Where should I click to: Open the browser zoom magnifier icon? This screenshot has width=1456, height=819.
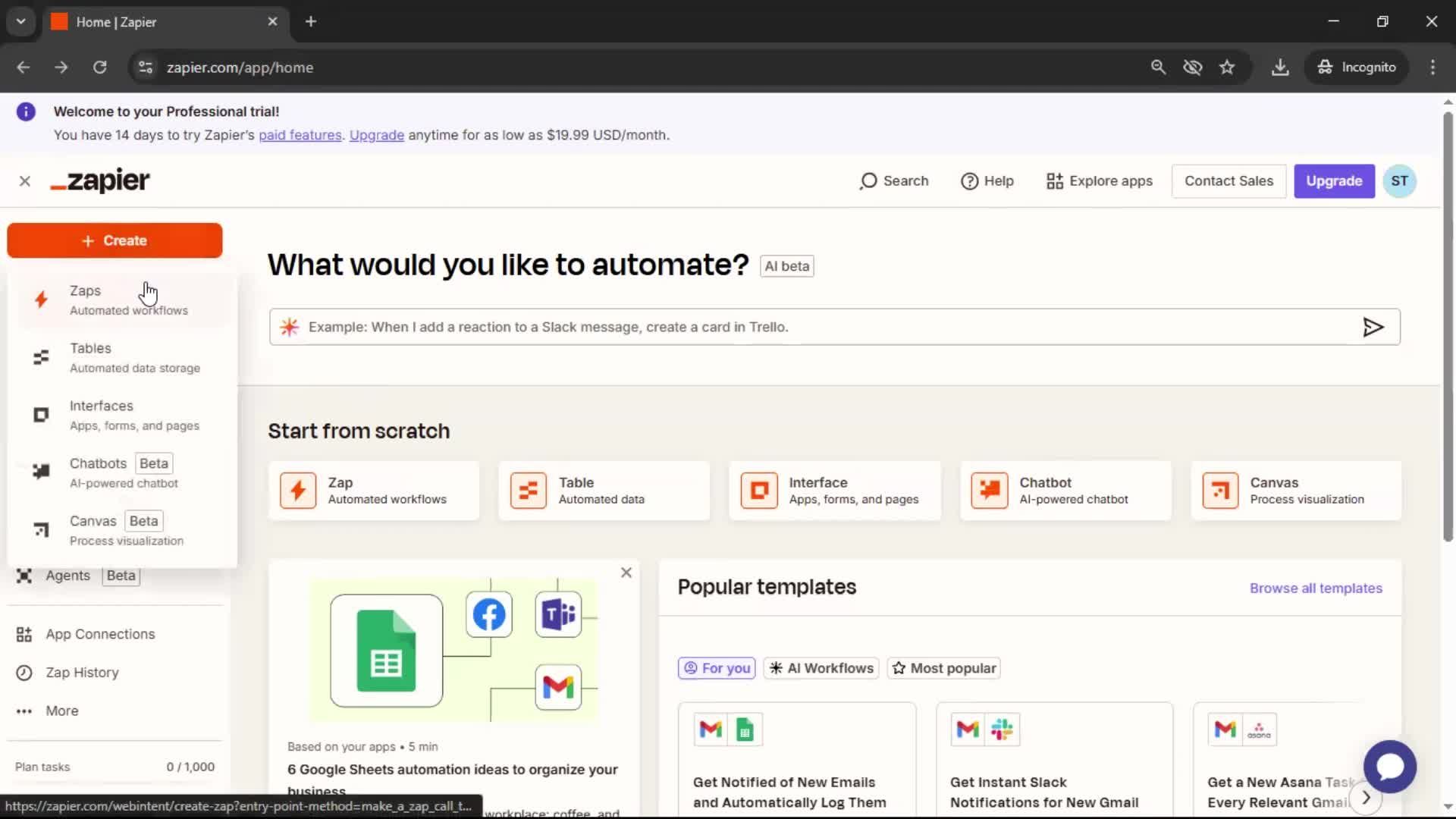pos(1158,67)
